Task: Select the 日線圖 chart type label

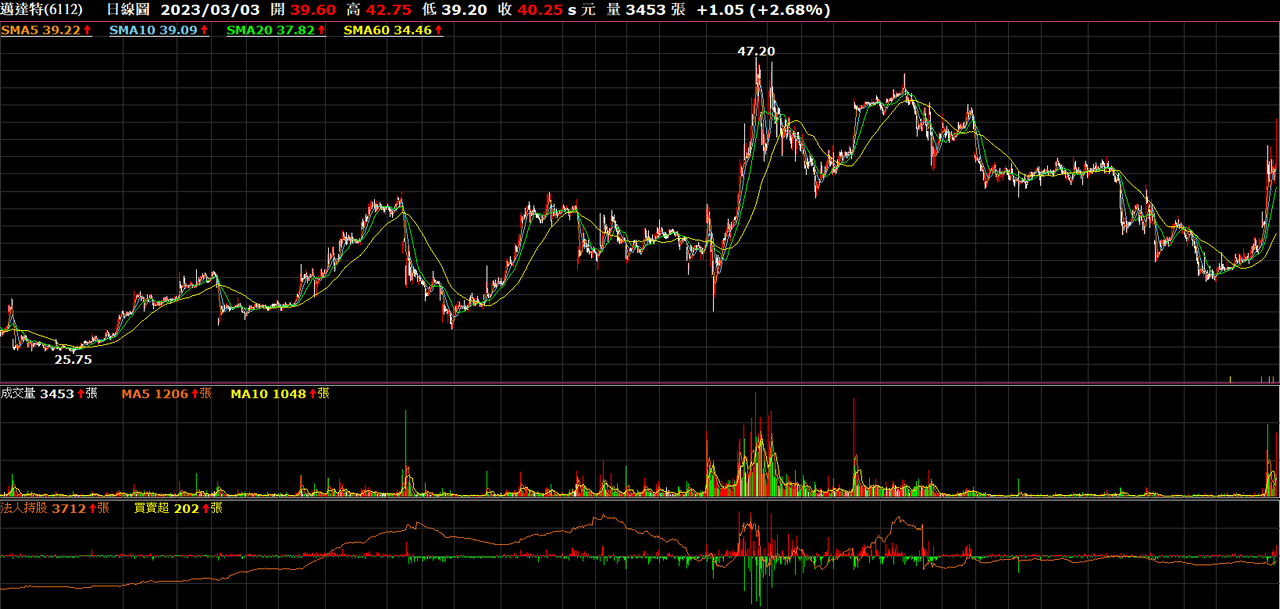Action: (128, 10)
